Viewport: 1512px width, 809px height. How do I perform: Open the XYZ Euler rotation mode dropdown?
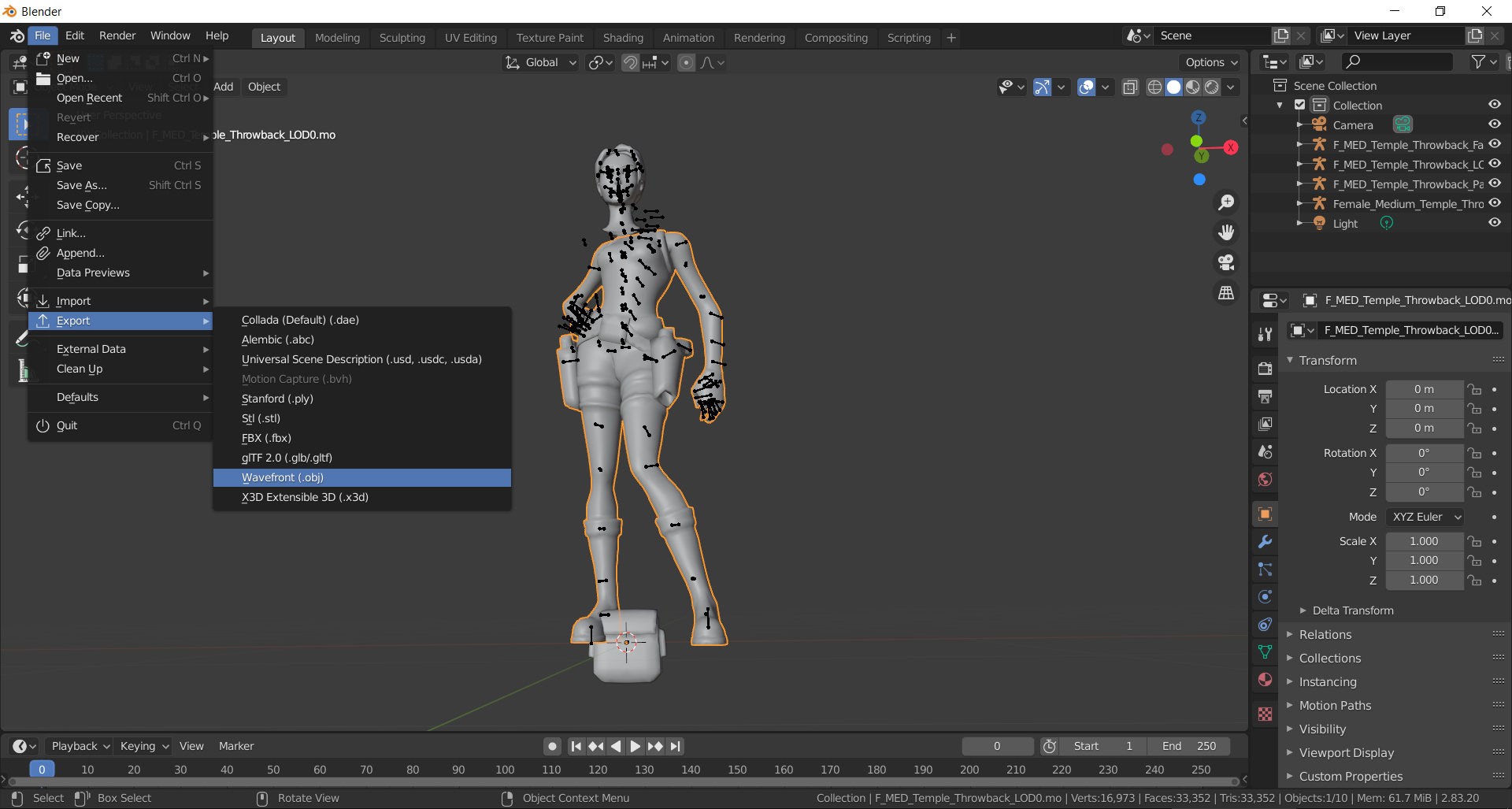[1425, 517]
